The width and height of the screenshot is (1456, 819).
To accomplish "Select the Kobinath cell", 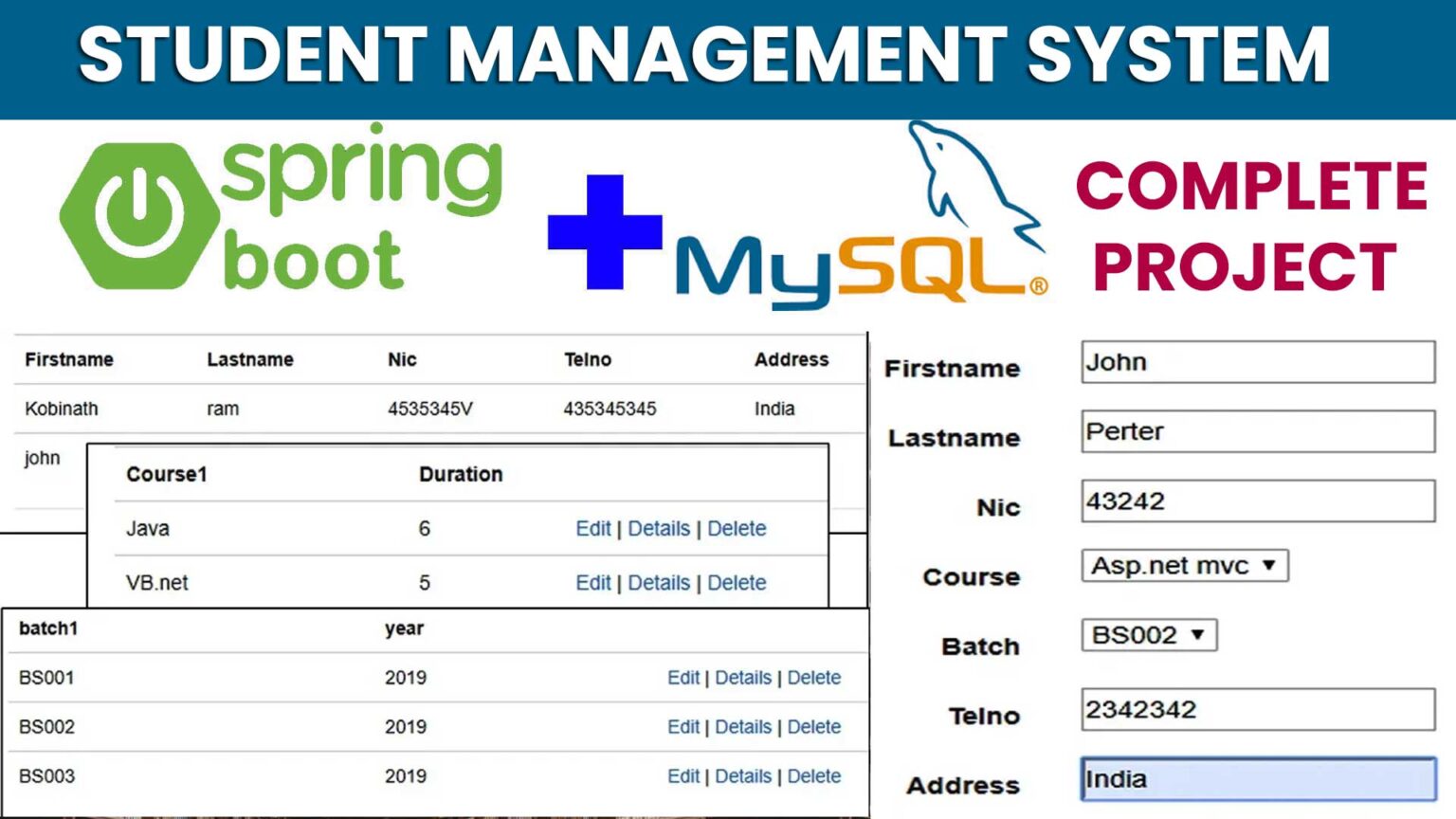I will [x=62, y=409].
